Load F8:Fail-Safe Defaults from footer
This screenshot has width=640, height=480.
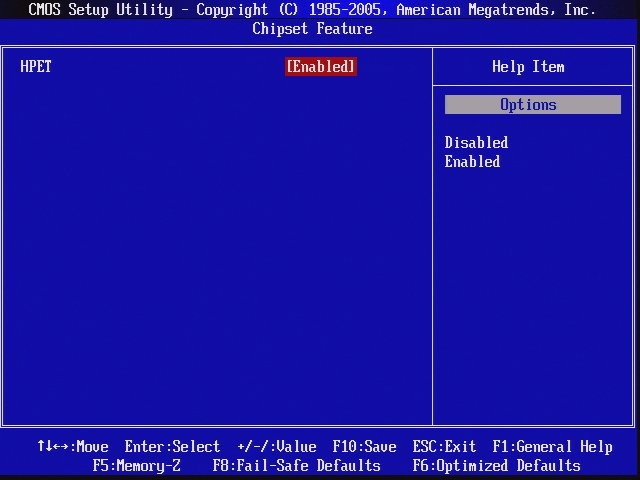[296, 466]
